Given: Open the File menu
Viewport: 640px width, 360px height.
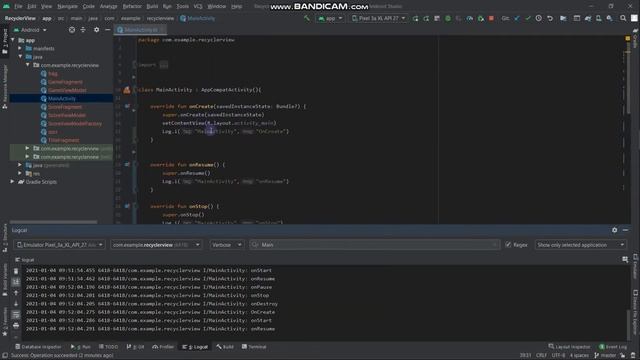Looking at the screenshot, I should (18, 6).
